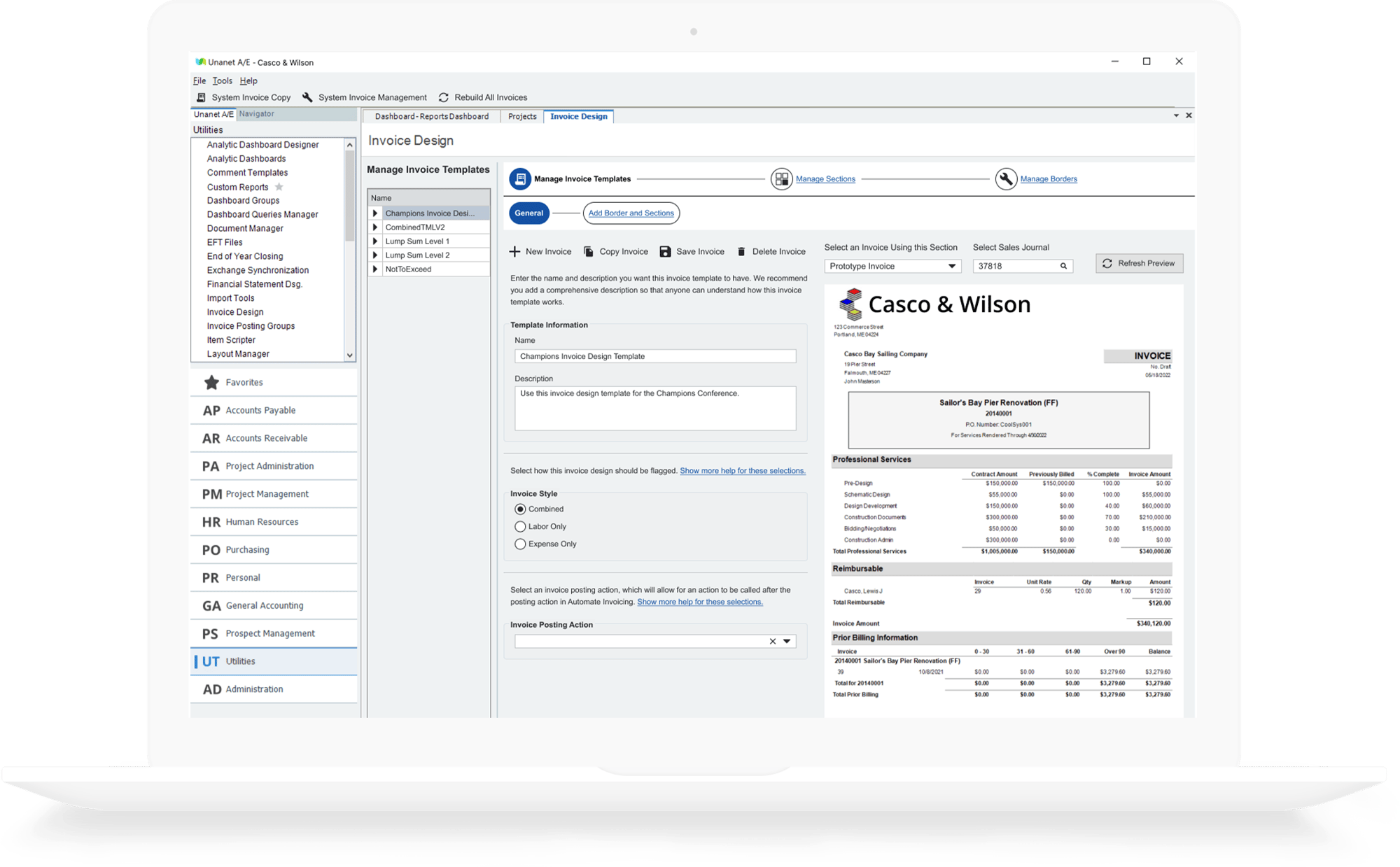1400x867 pixels.
Task: Expand the Champions Invoice Design template entry
Action: (375, 213)
